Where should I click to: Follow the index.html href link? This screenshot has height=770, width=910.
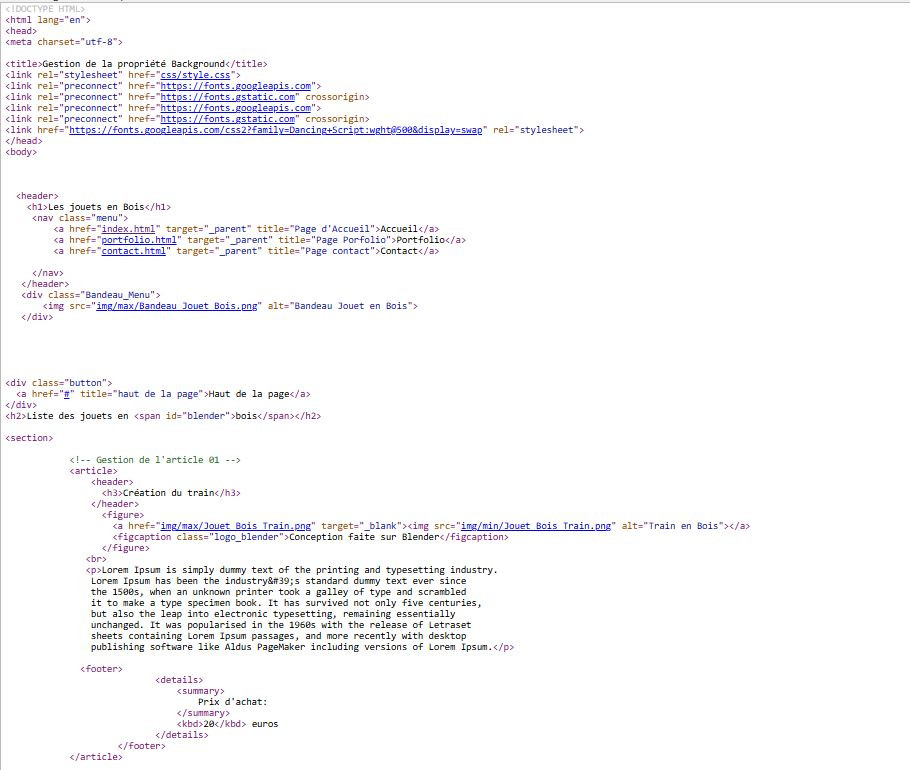(x=128, y=229)
